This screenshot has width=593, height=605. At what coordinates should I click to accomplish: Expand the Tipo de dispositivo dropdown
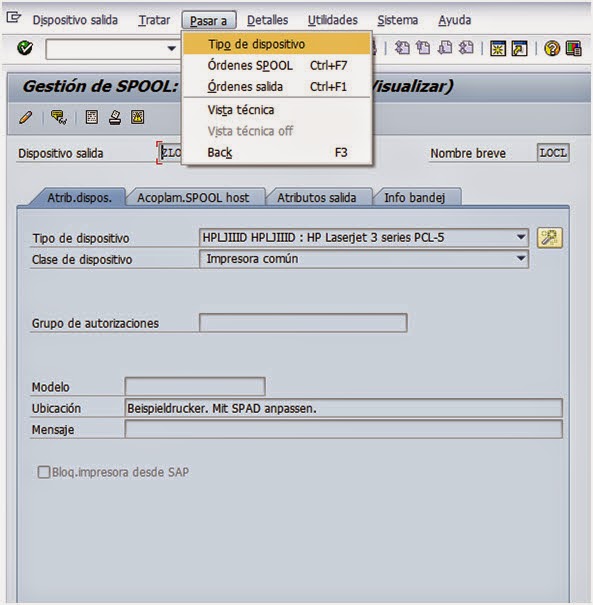coord(521,237)
